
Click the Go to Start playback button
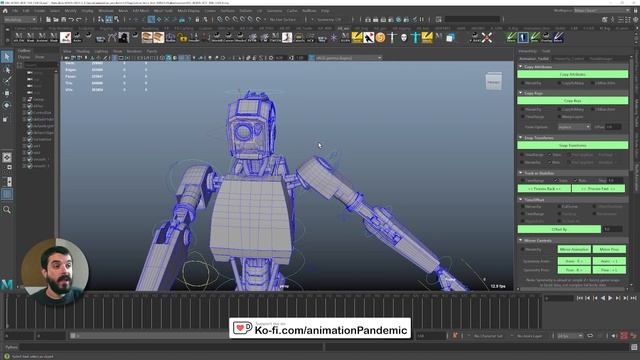(x=580, y=298)
